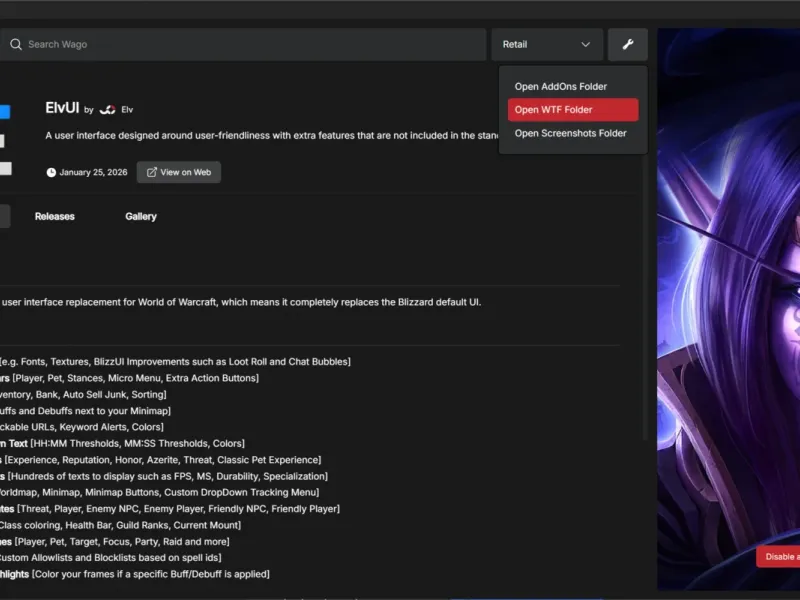
Task: Select Open Screenshots Folder
Action: click(572, 133)
